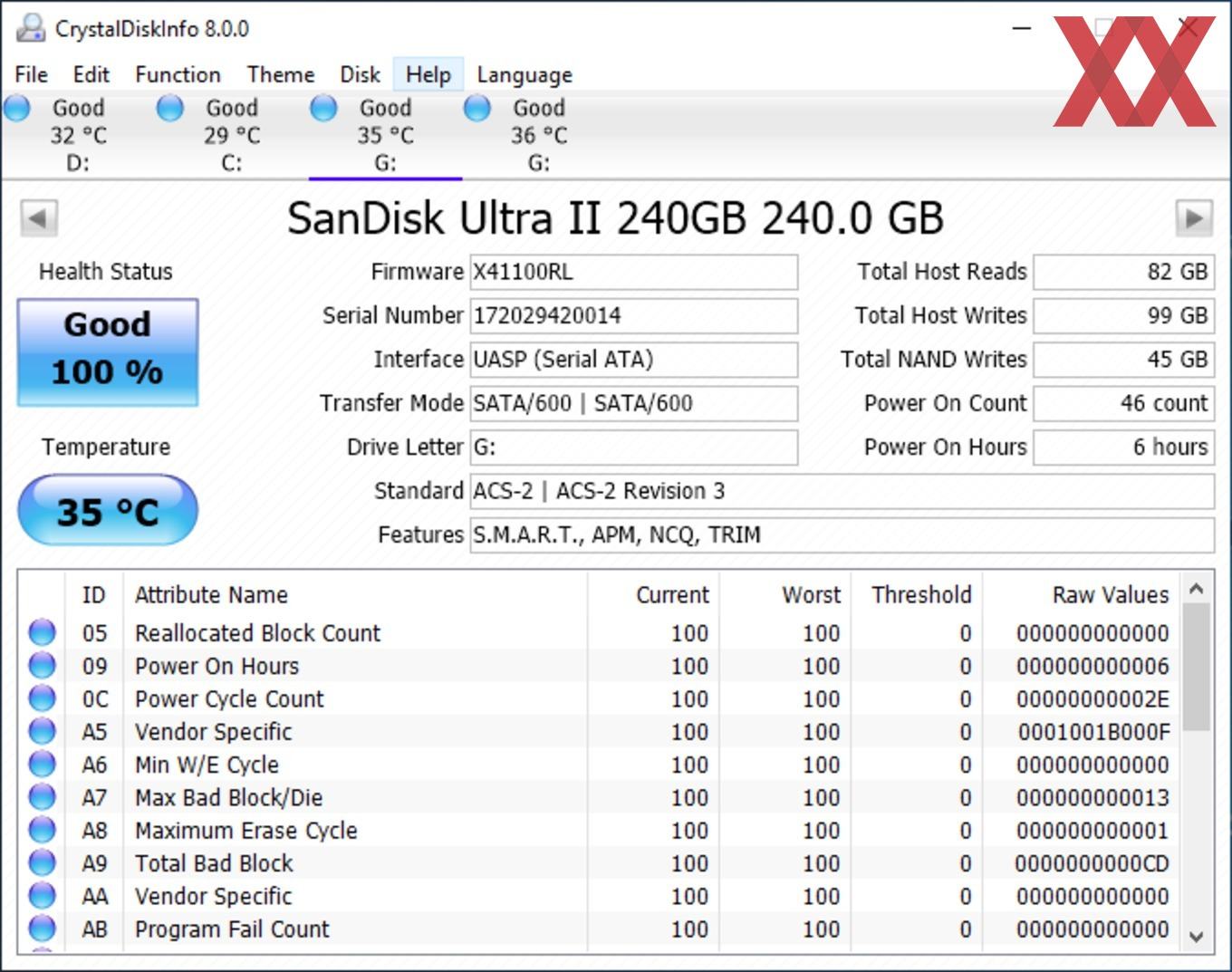Image resolution: width=1232 pixels, height=972 pixels.
Task: Select the D: disk at 32 °C
Action: tap(78, 135)
